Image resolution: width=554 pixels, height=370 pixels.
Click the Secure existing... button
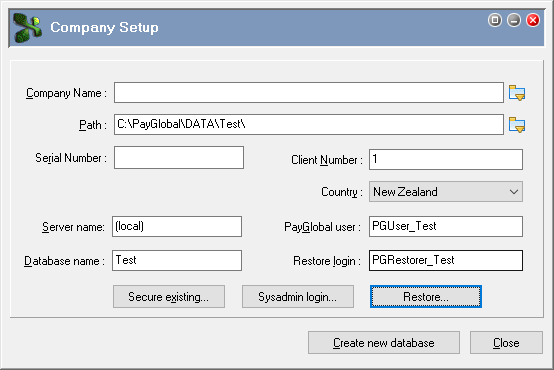(169, 296)
